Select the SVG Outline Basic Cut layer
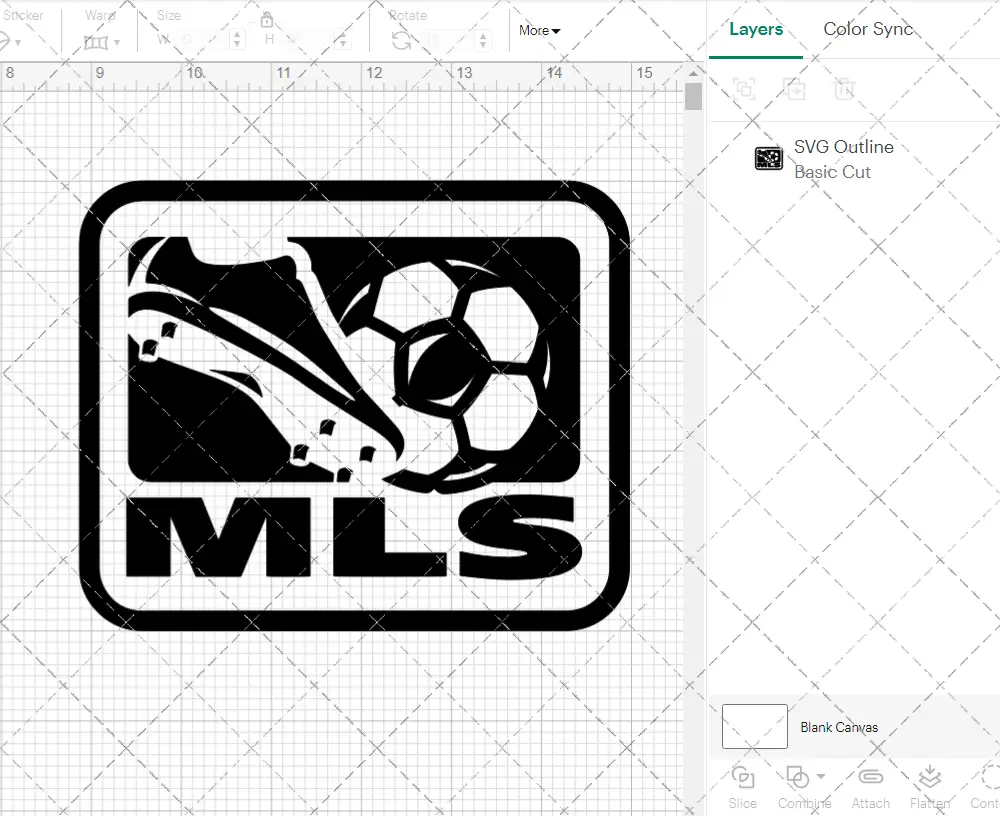The height and width of the screenshot is (816, 1000). tap(845, 158)
